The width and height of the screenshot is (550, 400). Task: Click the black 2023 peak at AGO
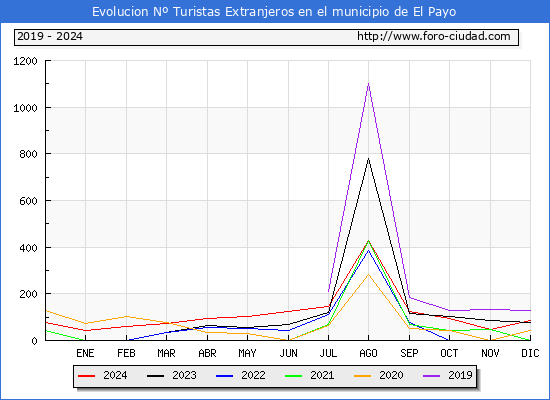(368, 159)
